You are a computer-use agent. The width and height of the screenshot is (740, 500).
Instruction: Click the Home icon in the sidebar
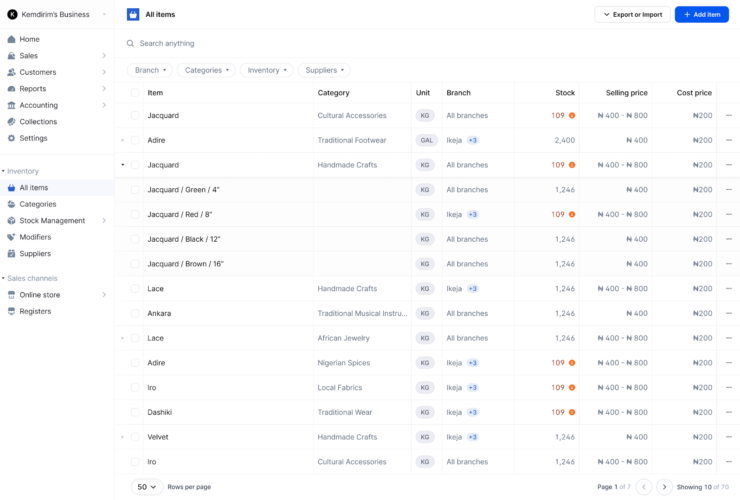[x=12, y=39]
